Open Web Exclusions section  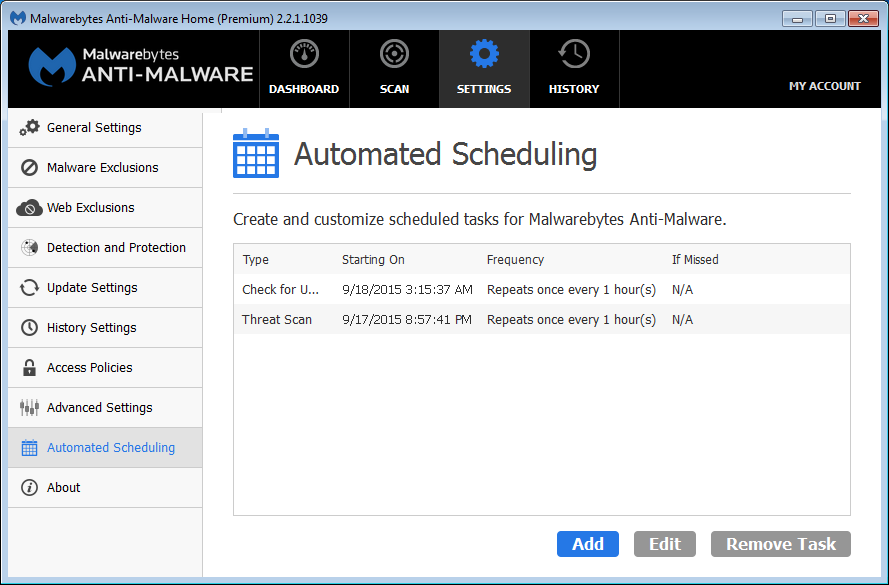105,208
